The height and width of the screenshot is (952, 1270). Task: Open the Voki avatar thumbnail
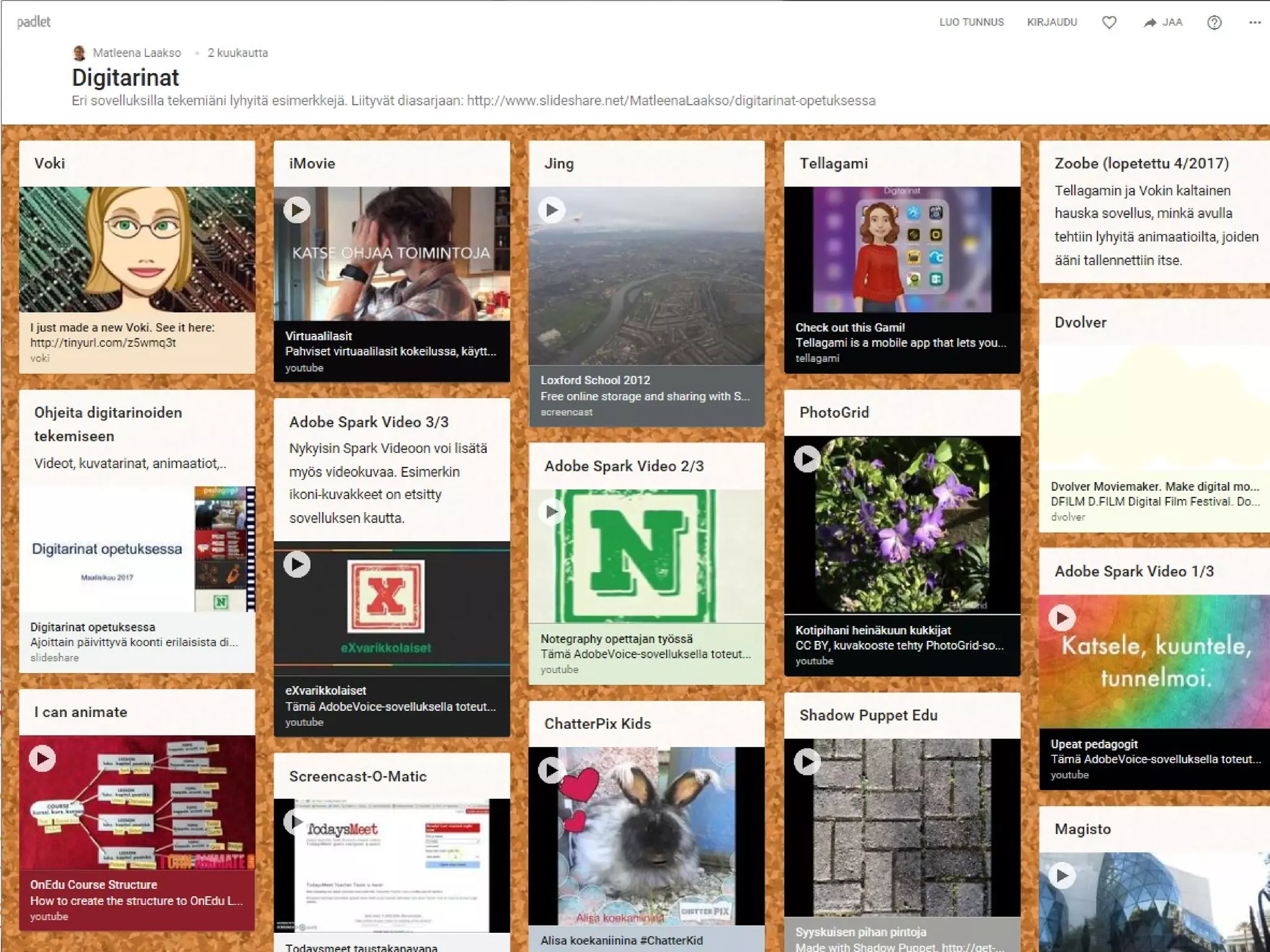[x=137, y=249]
